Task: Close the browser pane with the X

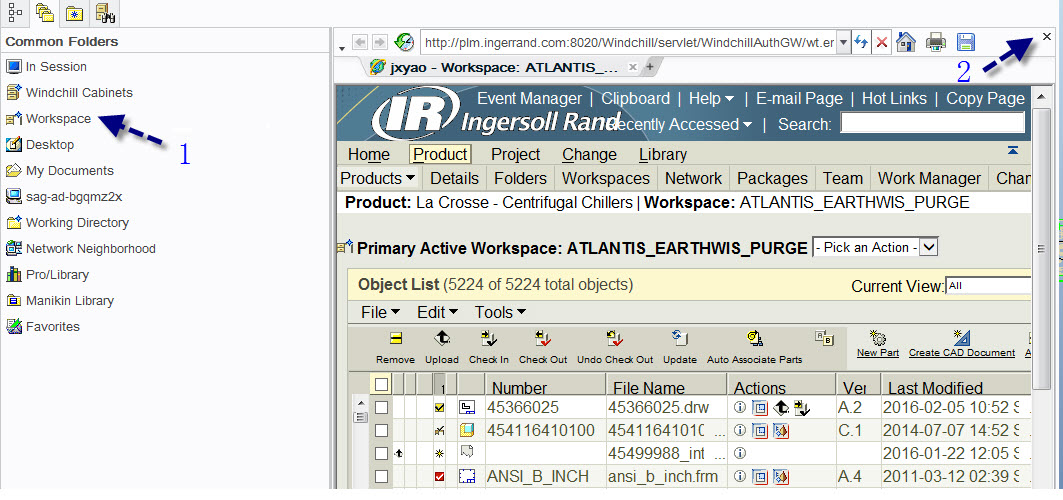Action: tap(1047, 37)
